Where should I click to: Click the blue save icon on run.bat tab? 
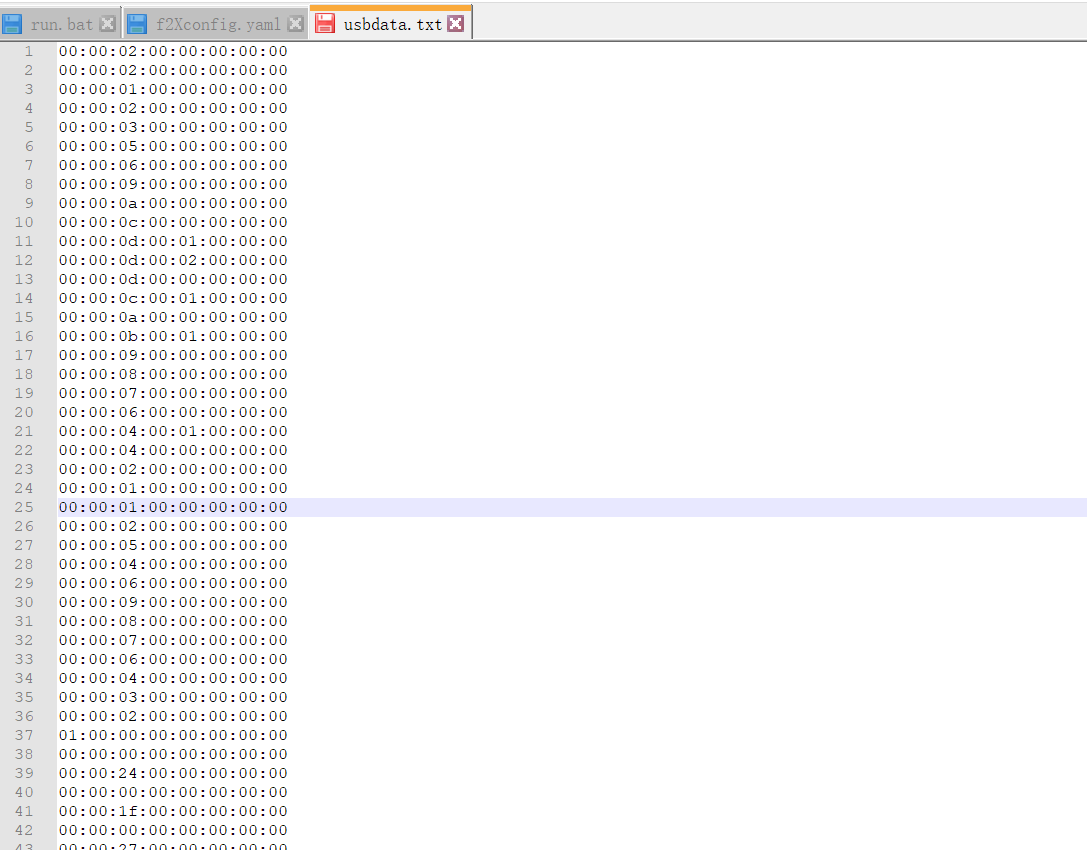pyautogui.click(x=12, y=24)
